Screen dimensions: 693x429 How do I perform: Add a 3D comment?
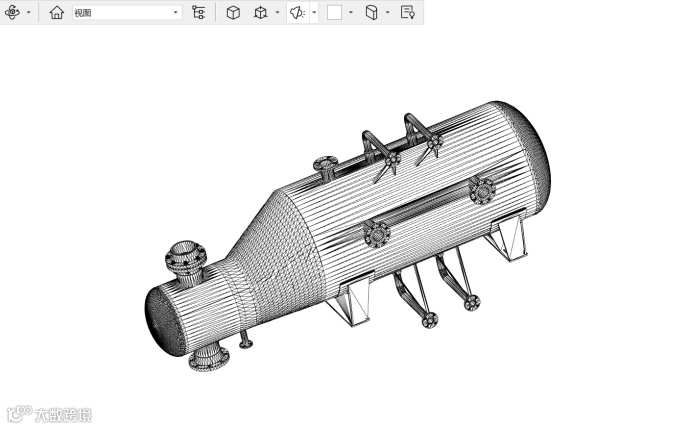pos(407,12)
